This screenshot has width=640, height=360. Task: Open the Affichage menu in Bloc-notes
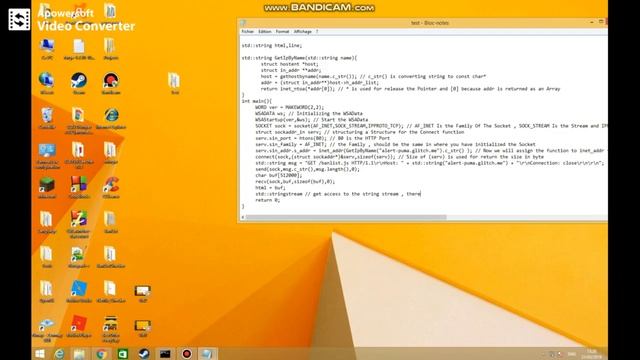302,31
